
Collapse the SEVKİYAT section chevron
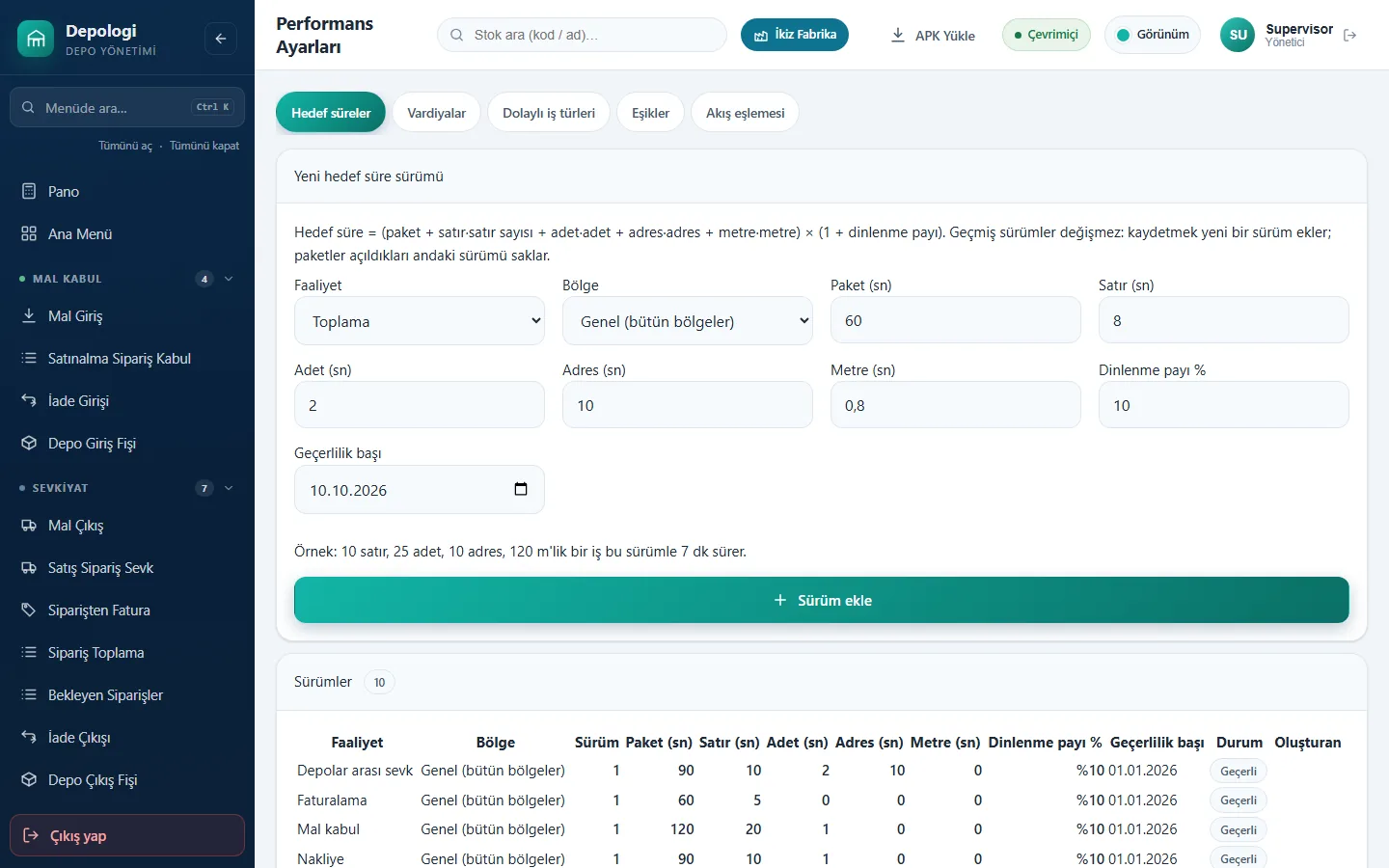click(229, 488)
